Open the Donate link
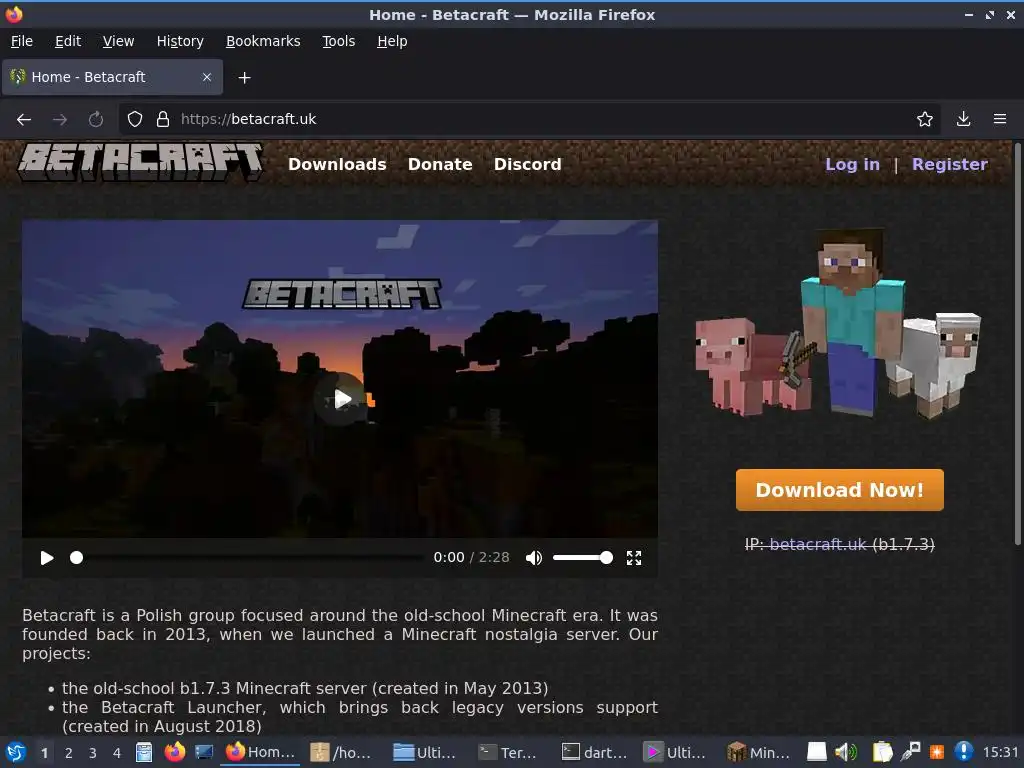Image resolution: width=1024 pixels, height=768 pixels. tap(440, 164)
